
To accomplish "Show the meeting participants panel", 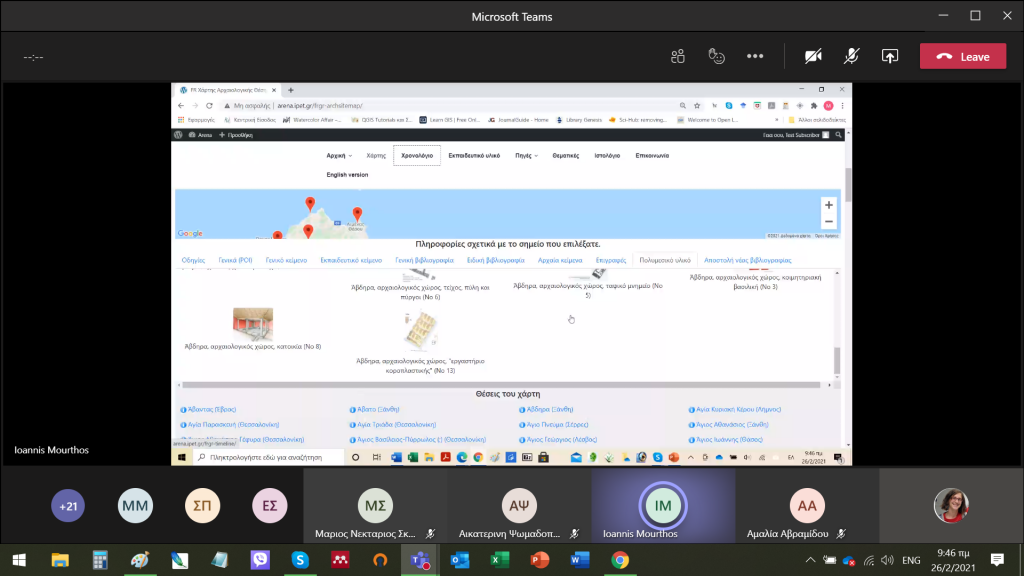I will pos(678,57).
